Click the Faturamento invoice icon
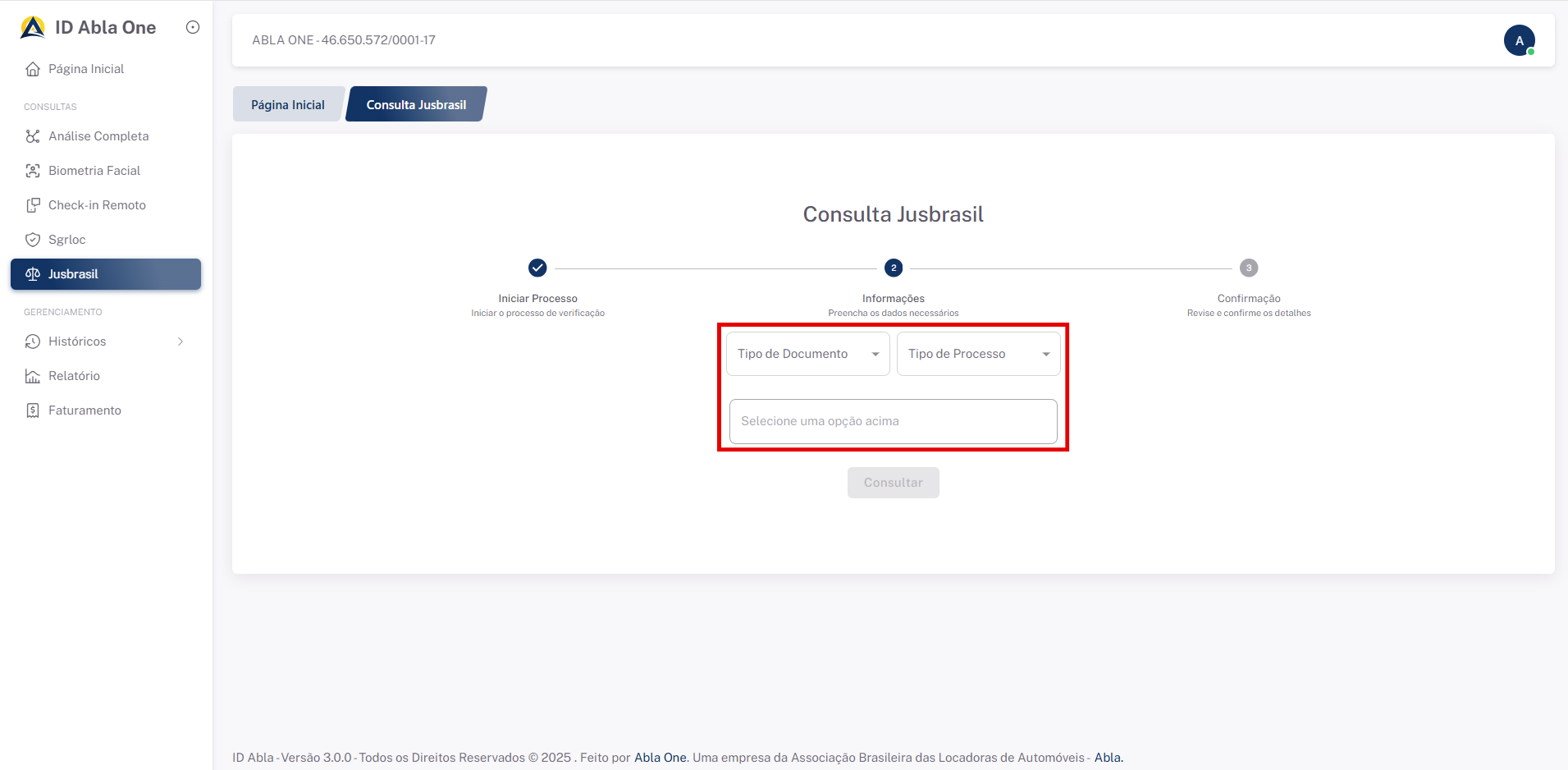1568x770 pixels. tap(33, 410)
